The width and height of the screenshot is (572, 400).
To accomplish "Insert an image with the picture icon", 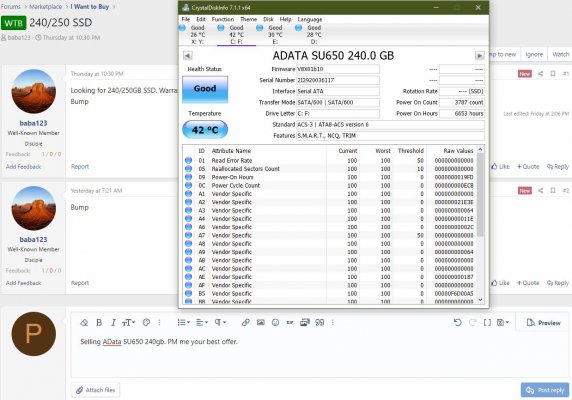I will coord(260,322).
